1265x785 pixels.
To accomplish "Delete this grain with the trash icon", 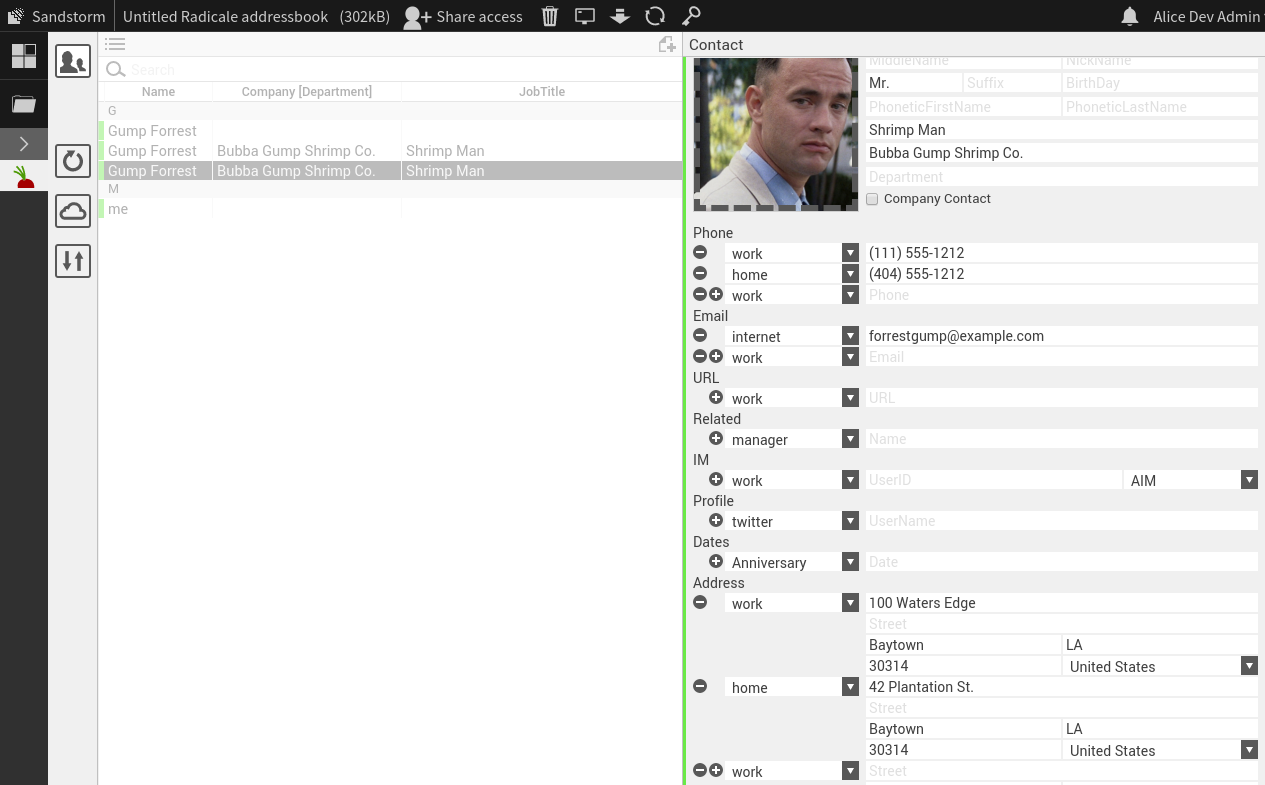I will (550, 16).
